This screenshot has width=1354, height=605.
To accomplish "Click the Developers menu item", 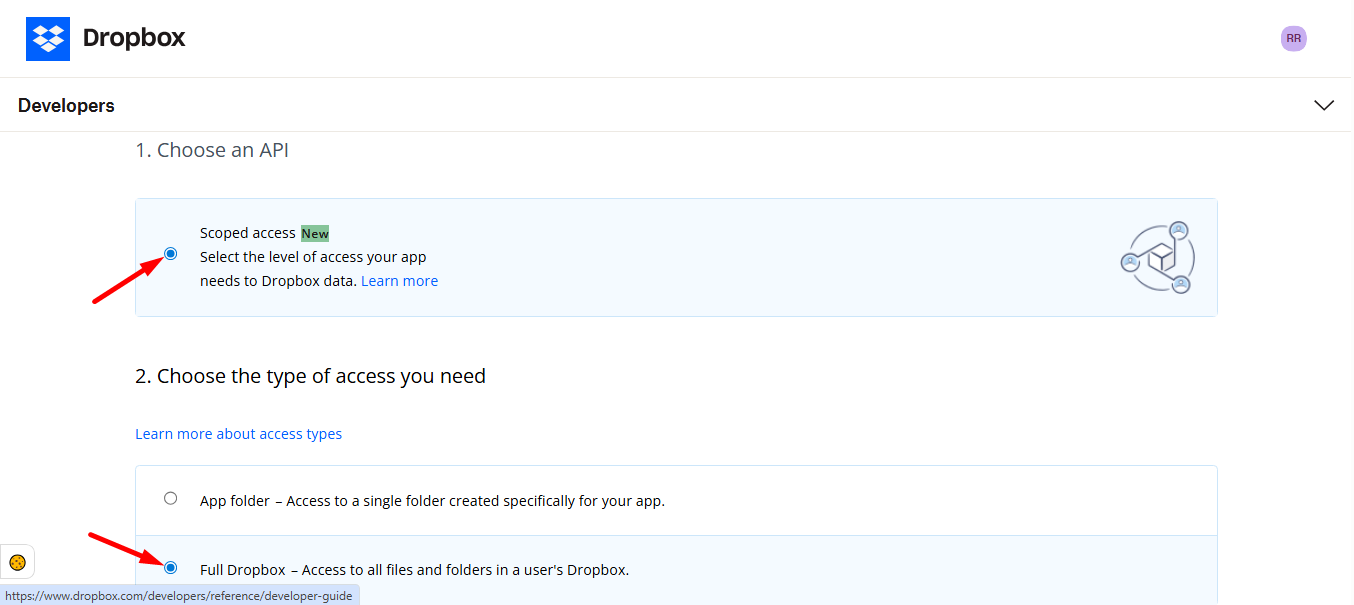I will tap(66, 104).
